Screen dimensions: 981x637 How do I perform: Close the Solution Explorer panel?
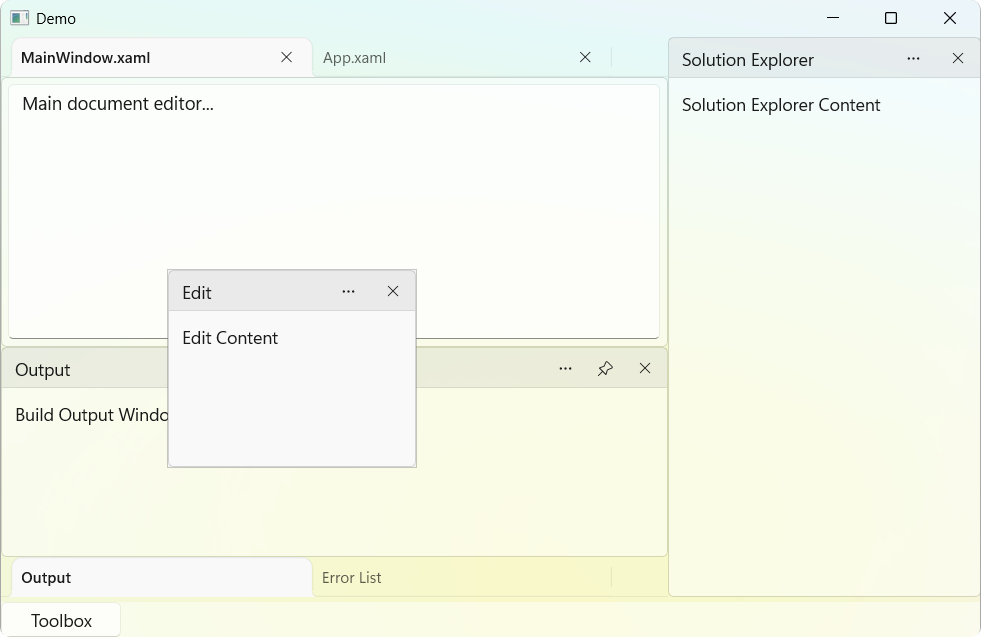958,59
